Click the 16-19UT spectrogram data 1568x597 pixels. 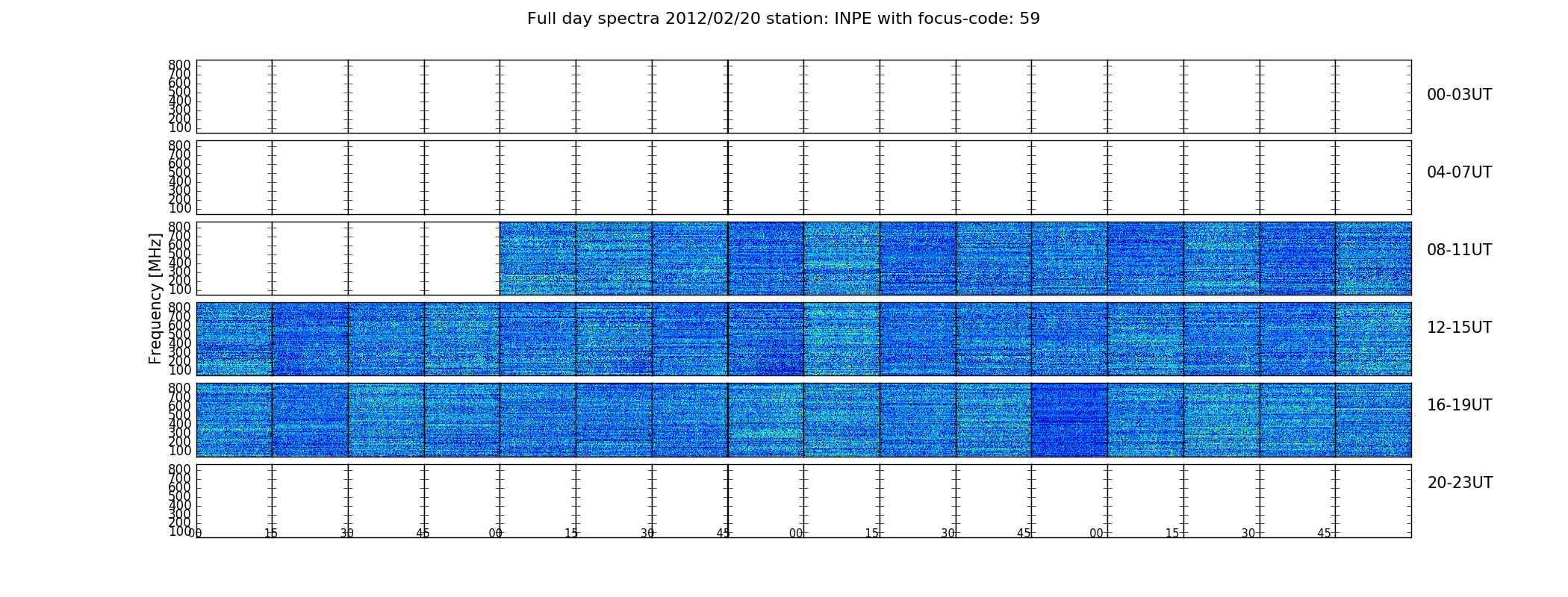803,419
